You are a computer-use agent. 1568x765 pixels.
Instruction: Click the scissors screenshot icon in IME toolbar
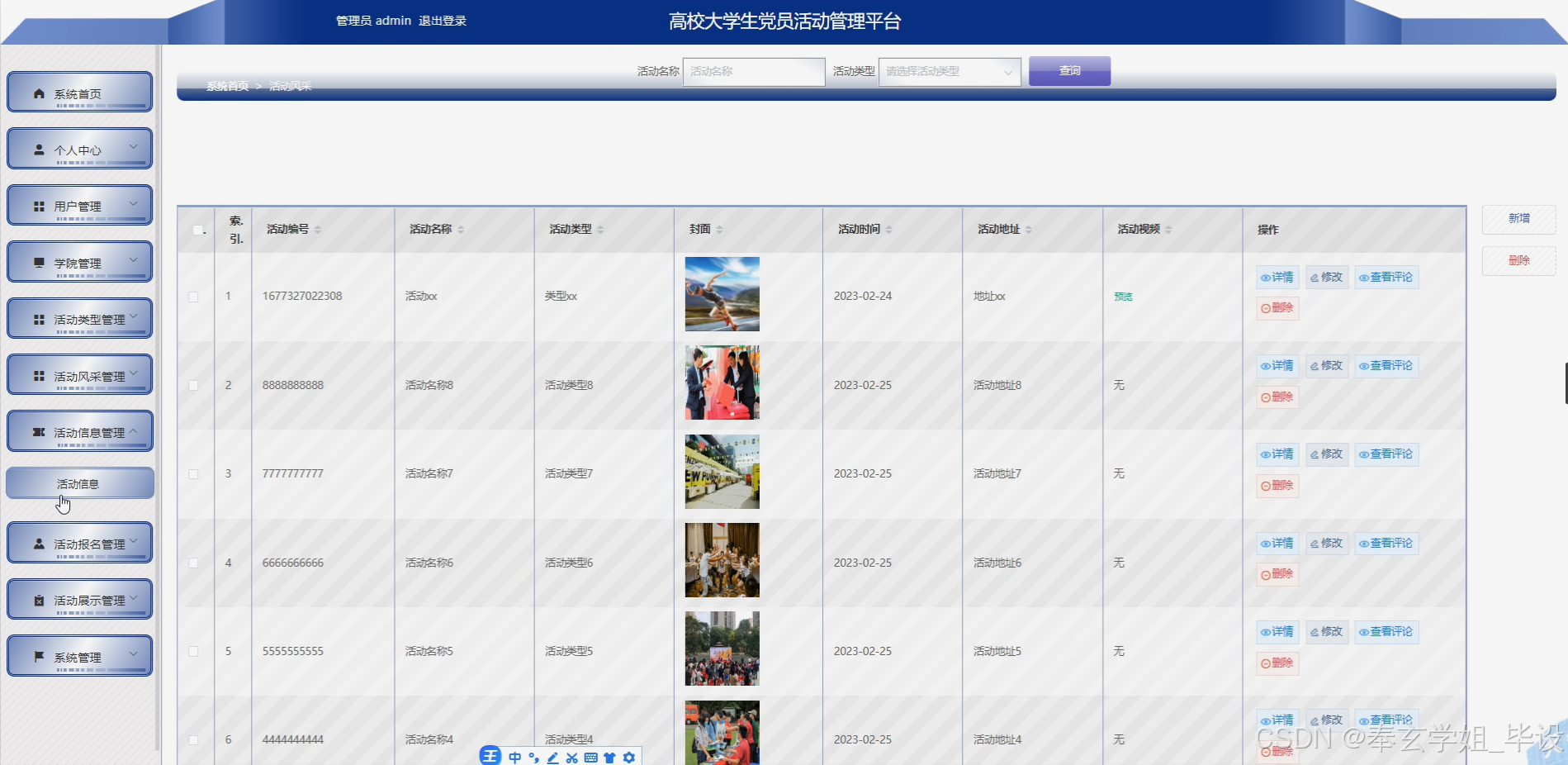(572, 758)
